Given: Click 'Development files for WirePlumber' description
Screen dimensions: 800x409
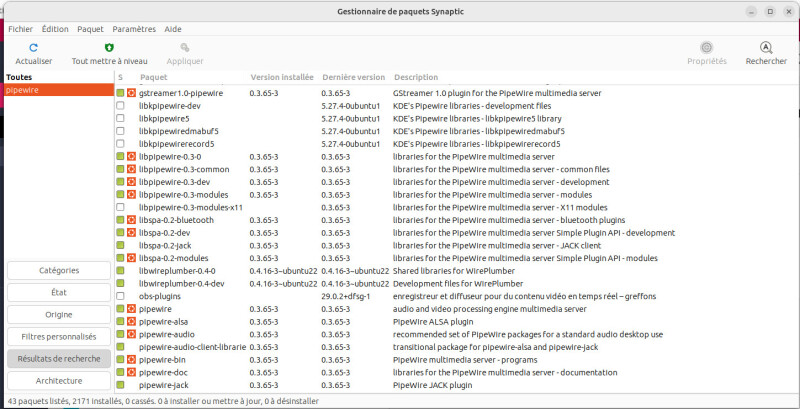Looking at the screenshot, I should tap(458, 284).
